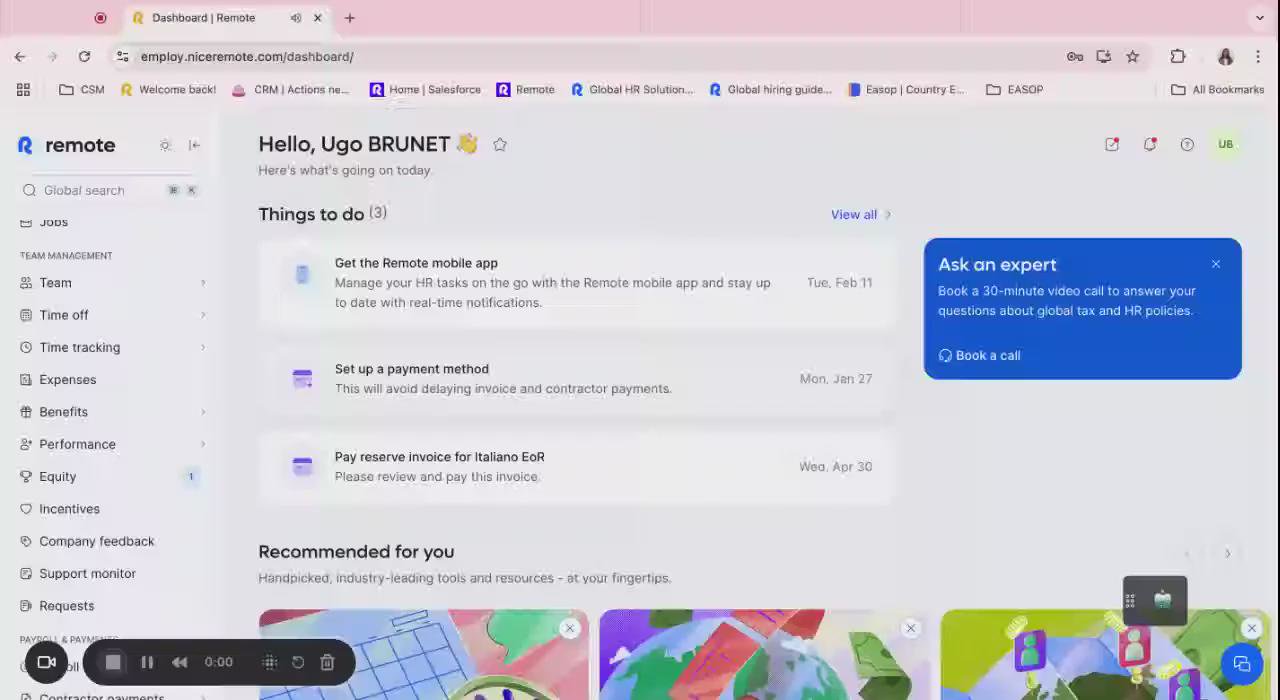The image size is (1280, 700).
Task: Open the feedback icon near notifications
Action: click(x=1112, y=145)
